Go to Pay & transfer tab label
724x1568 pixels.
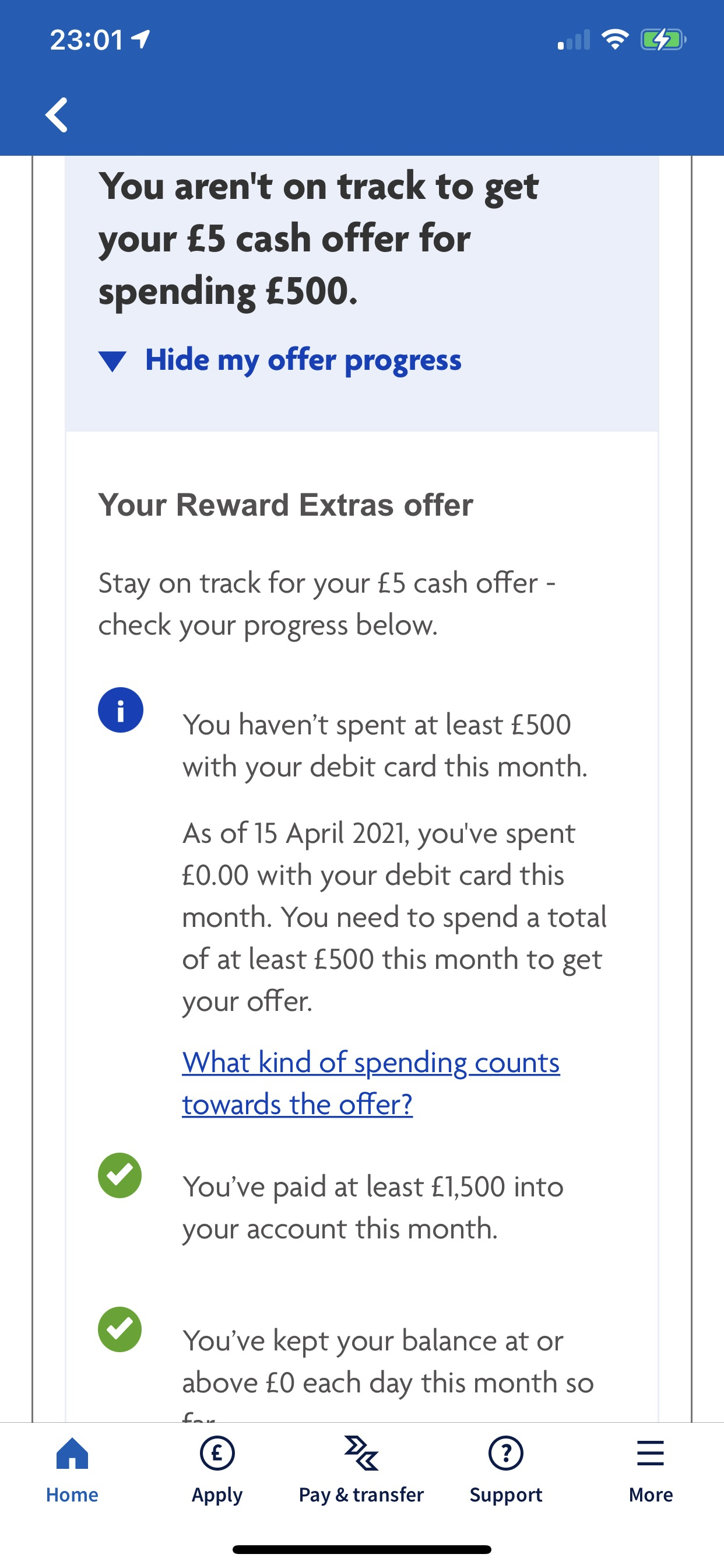click(x=361, y=1494)
